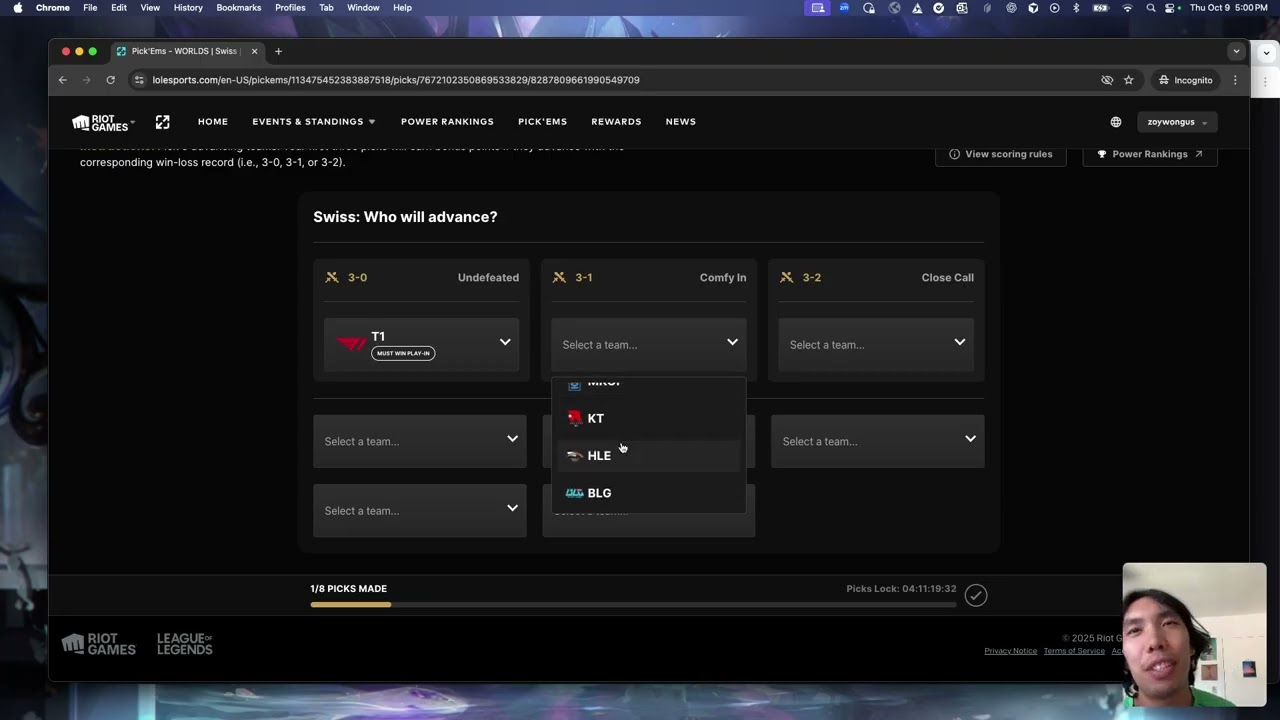This screenshot has width=1280, height=720.
Task: Click the League of Legends footer logo
Action: (x=185, y=645)
